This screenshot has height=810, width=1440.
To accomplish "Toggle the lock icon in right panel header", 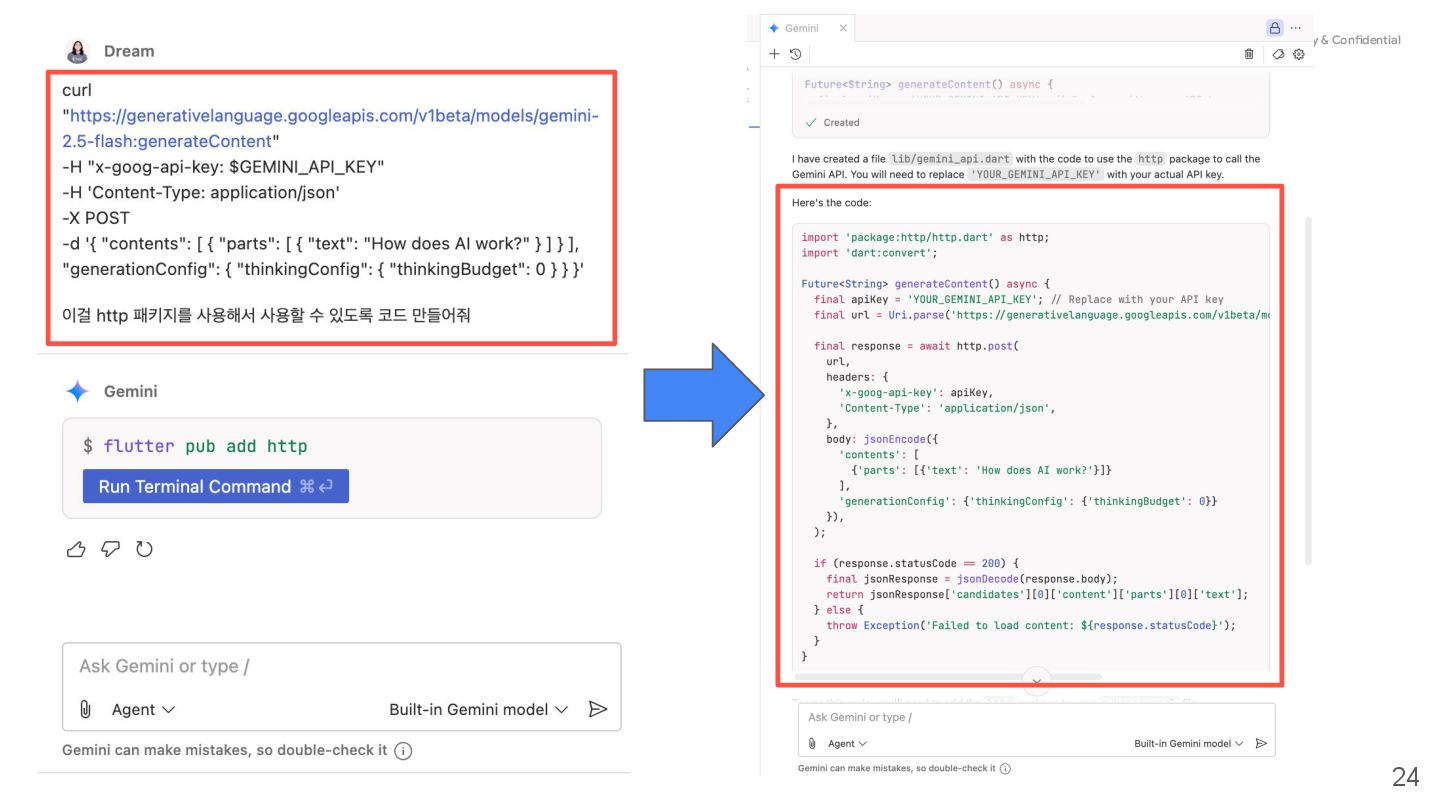I will (1274, 28).
